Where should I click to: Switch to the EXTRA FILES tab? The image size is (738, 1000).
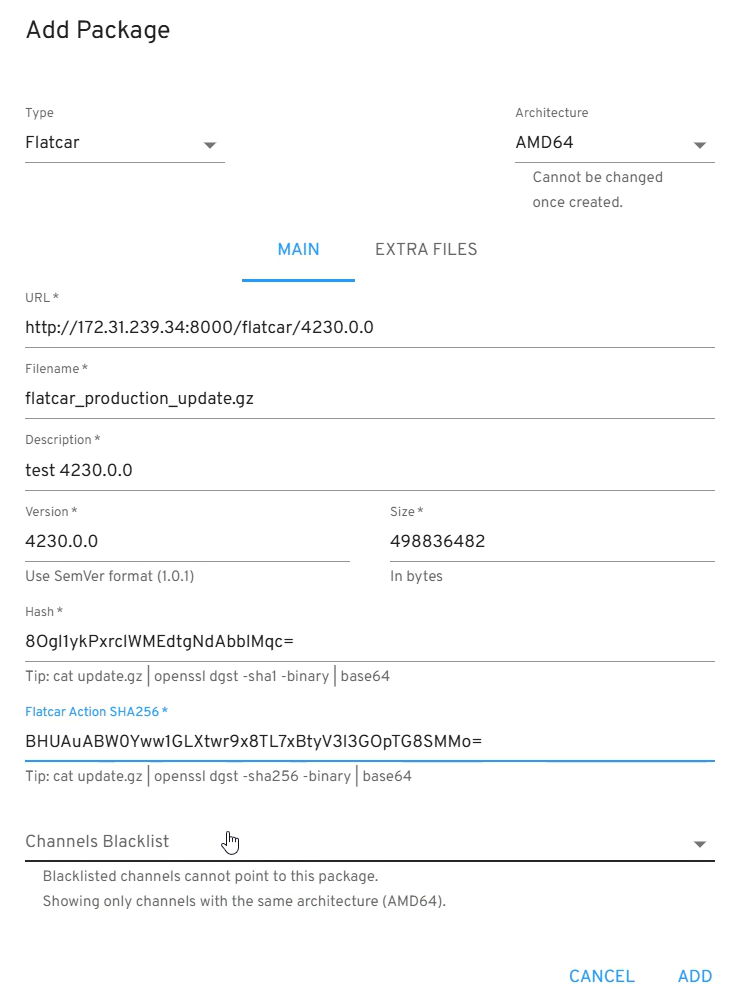click(426, 250)
